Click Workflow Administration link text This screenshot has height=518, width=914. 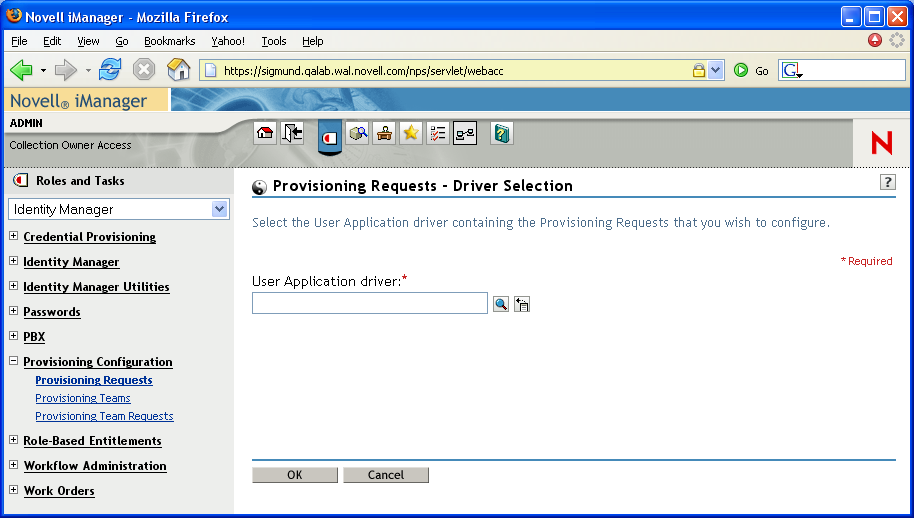click(95, 466)
